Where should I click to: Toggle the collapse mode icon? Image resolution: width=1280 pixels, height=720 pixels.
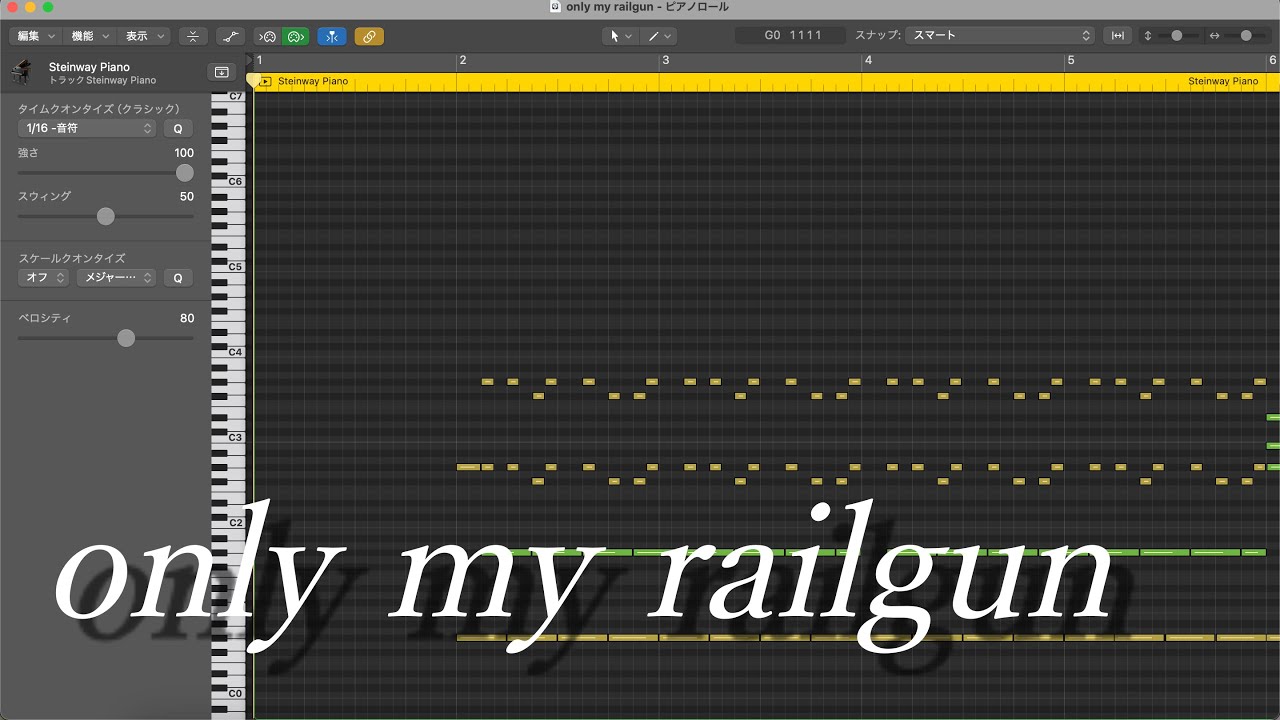[x=193, y=36]
